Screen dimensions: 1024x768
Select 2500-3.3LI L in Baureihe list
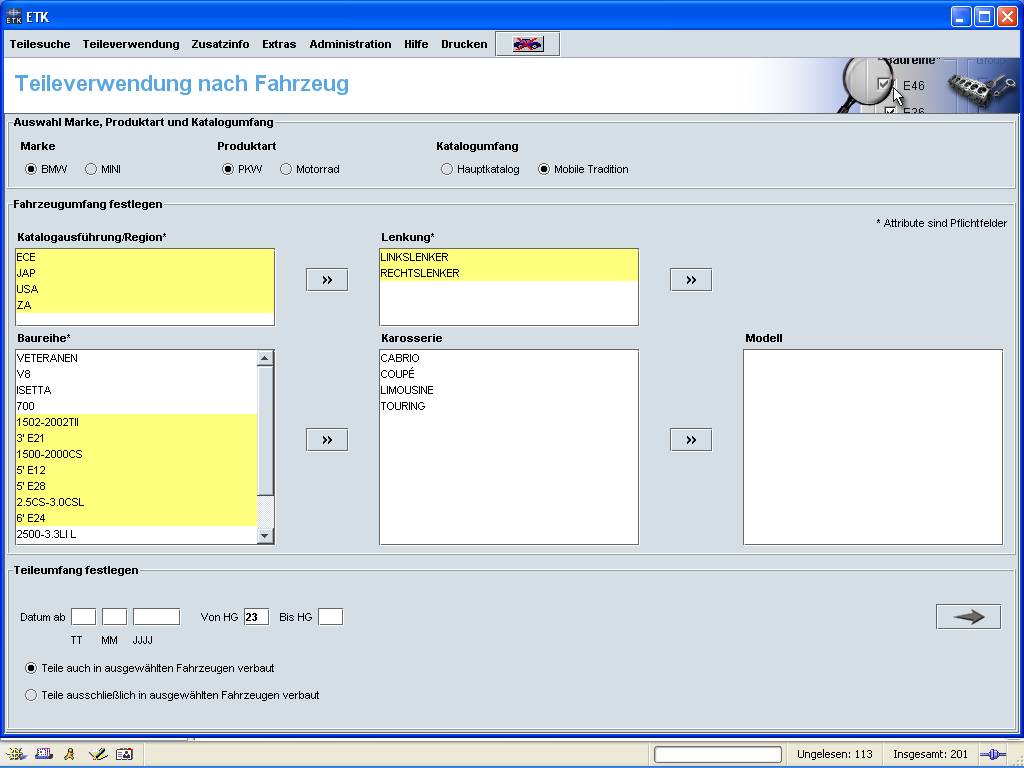click(136, 534)
